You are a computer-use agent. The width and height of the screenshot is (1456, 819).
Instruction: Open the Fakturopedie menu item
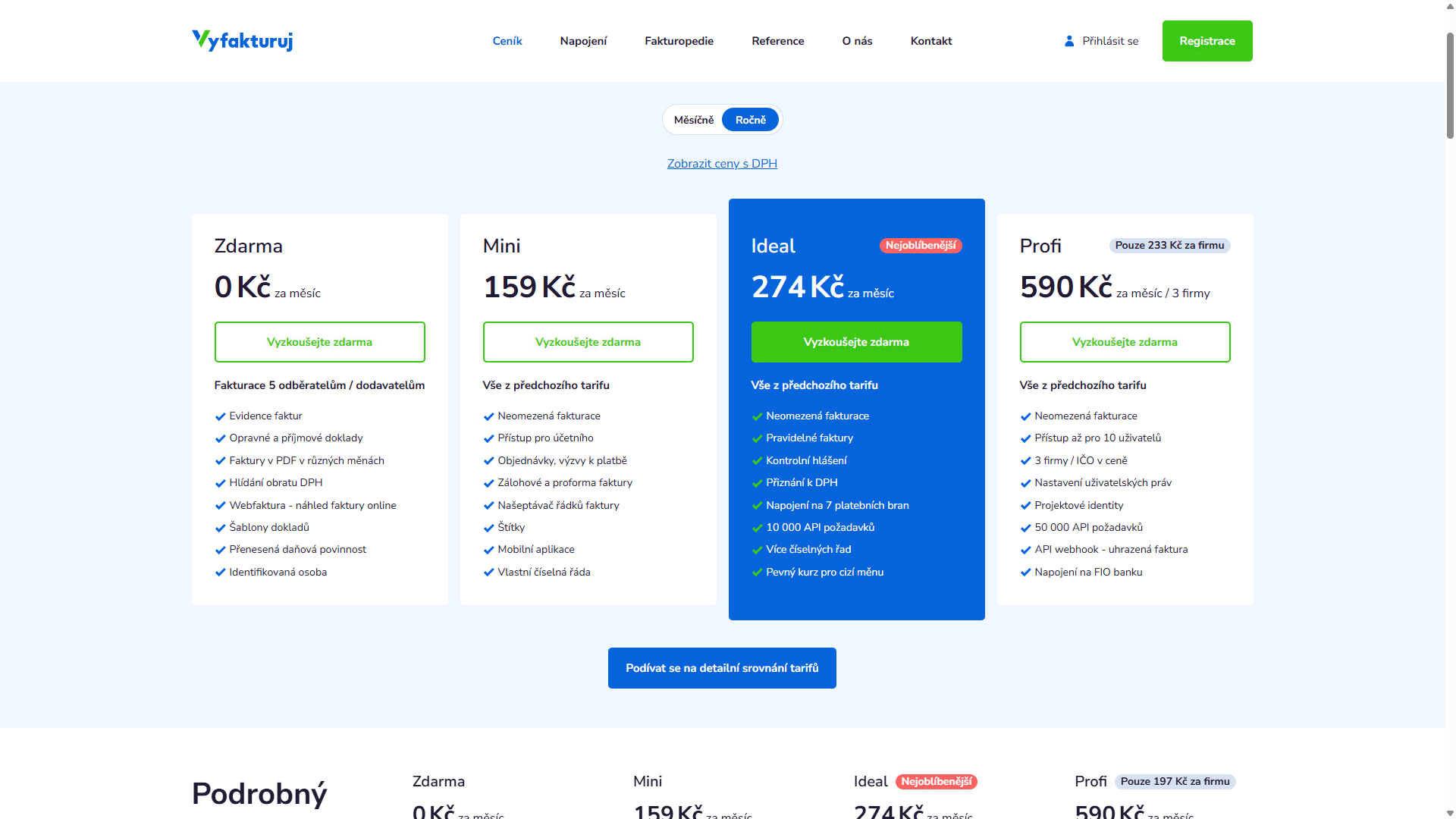679,41
